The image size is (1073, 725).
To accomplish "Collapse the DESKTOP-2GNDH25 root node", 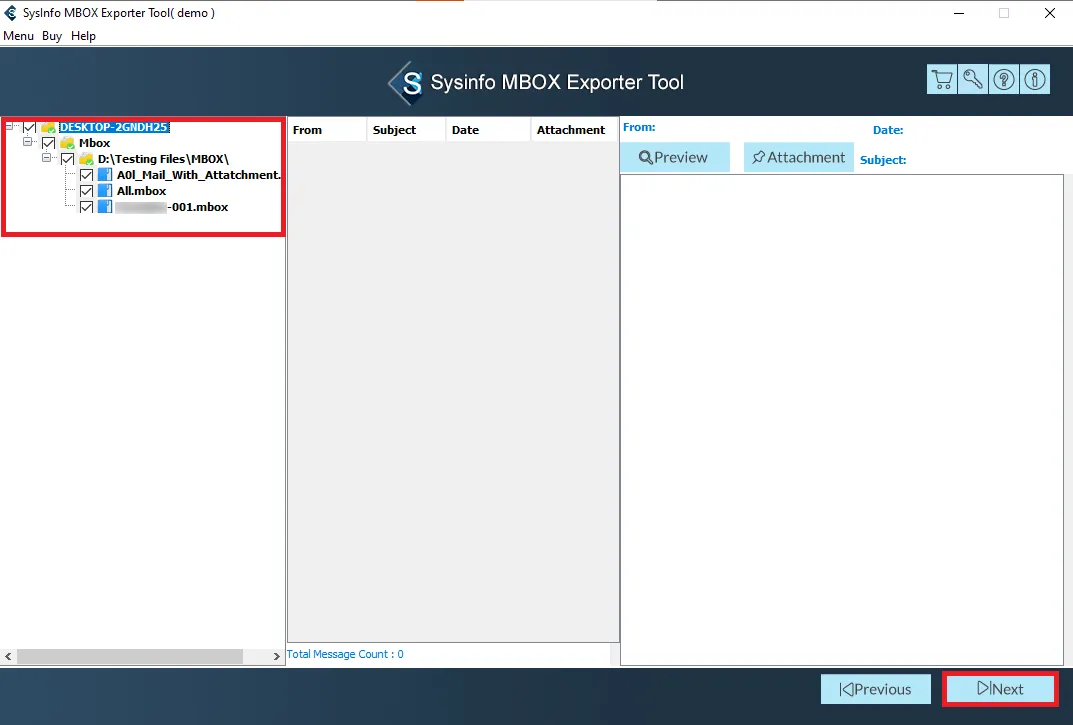I will click(x=9, y=127).
